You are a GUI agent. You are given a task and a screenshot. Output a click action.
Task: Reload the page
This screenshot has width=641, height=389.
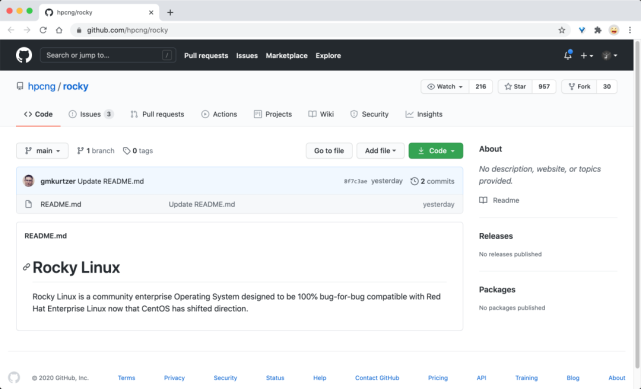pos(43,30)
